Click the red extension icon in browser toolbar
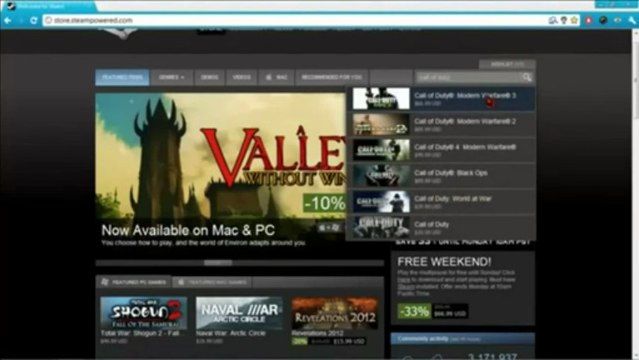This screenshot has height=360, width=639. tap(588, 20)
